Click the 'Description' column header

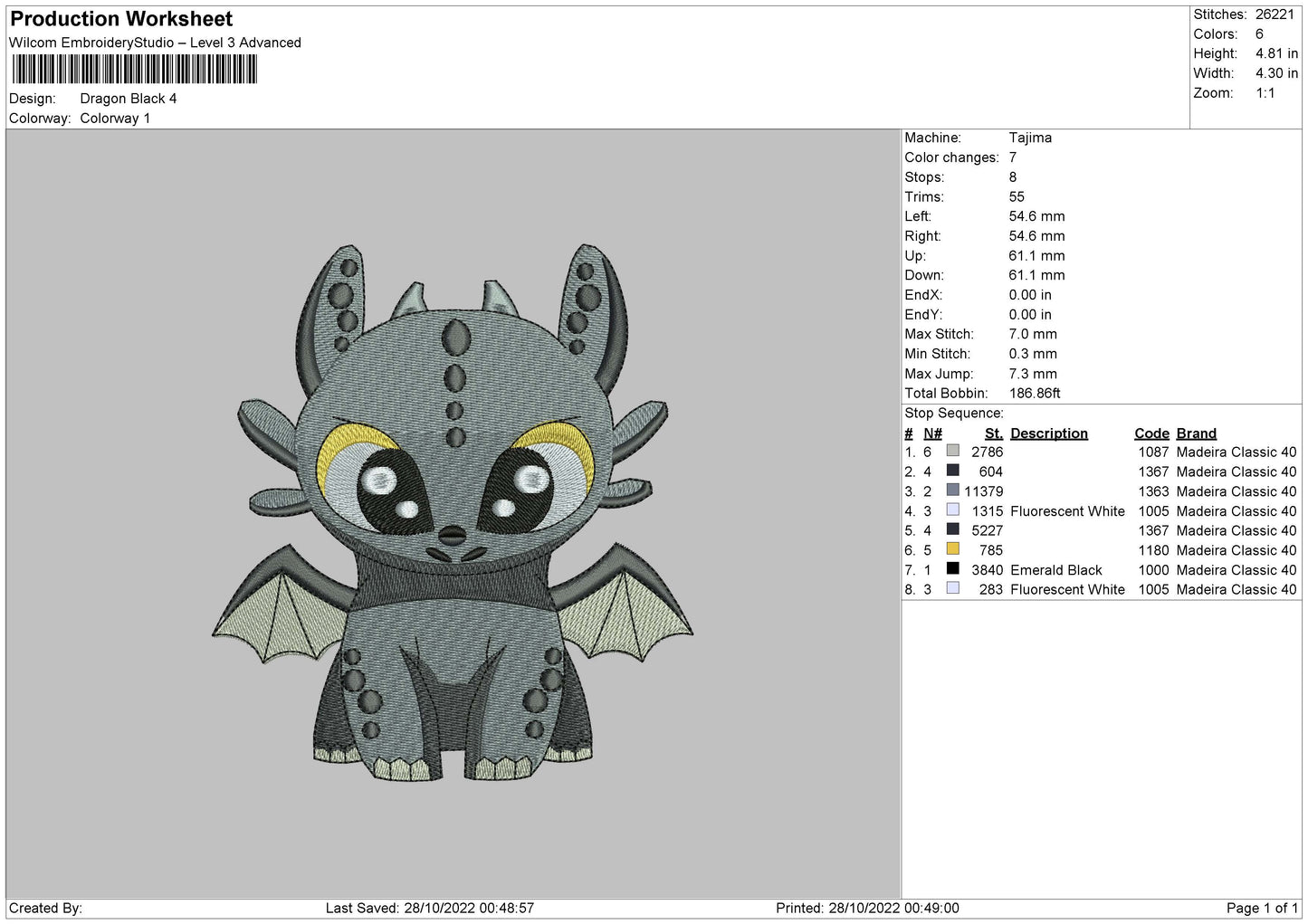1049,433
